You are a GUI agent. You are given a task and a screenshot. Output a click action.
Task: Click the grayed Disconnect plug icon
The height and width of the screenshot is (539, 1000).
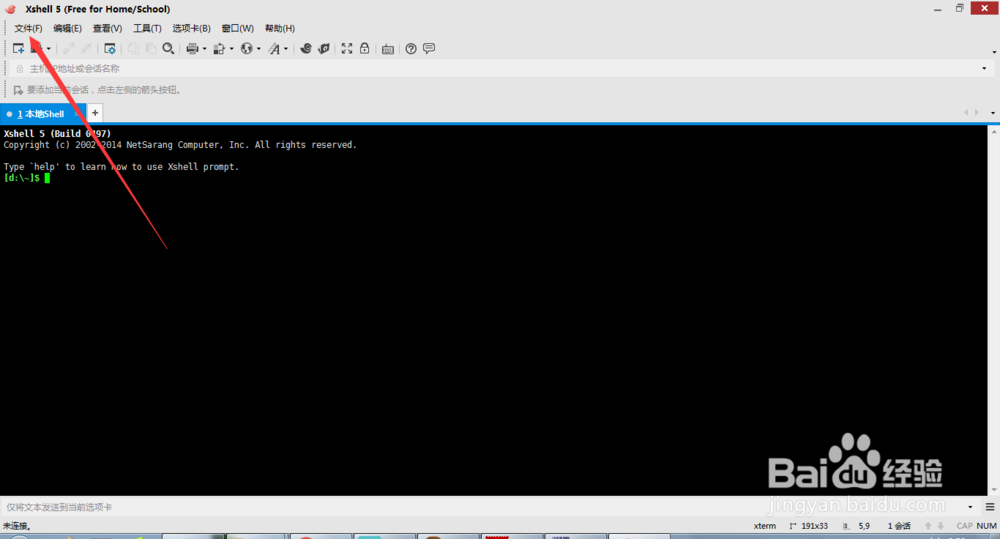[x=86, y=48]
